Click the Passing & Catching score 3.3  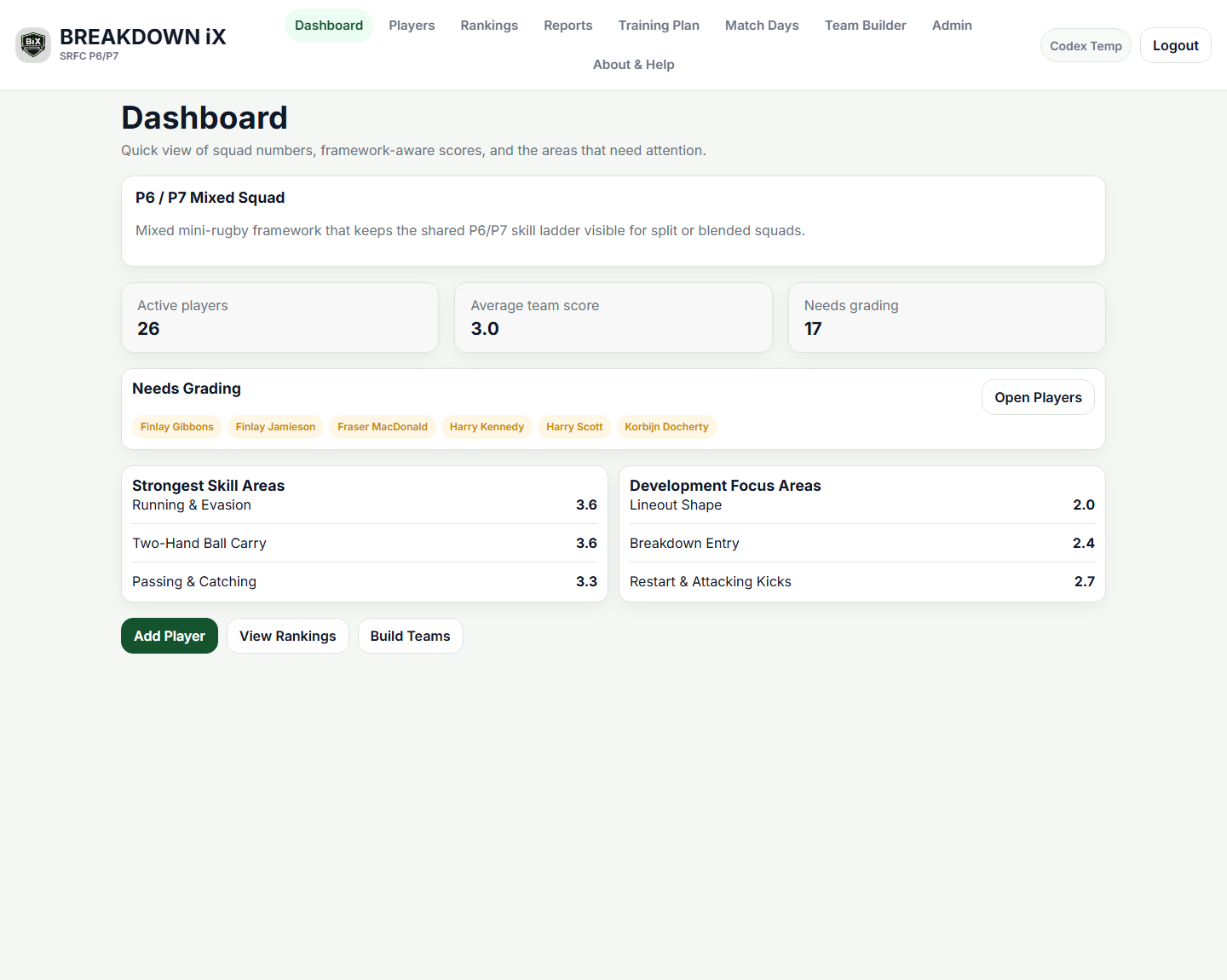coord(586,581)
